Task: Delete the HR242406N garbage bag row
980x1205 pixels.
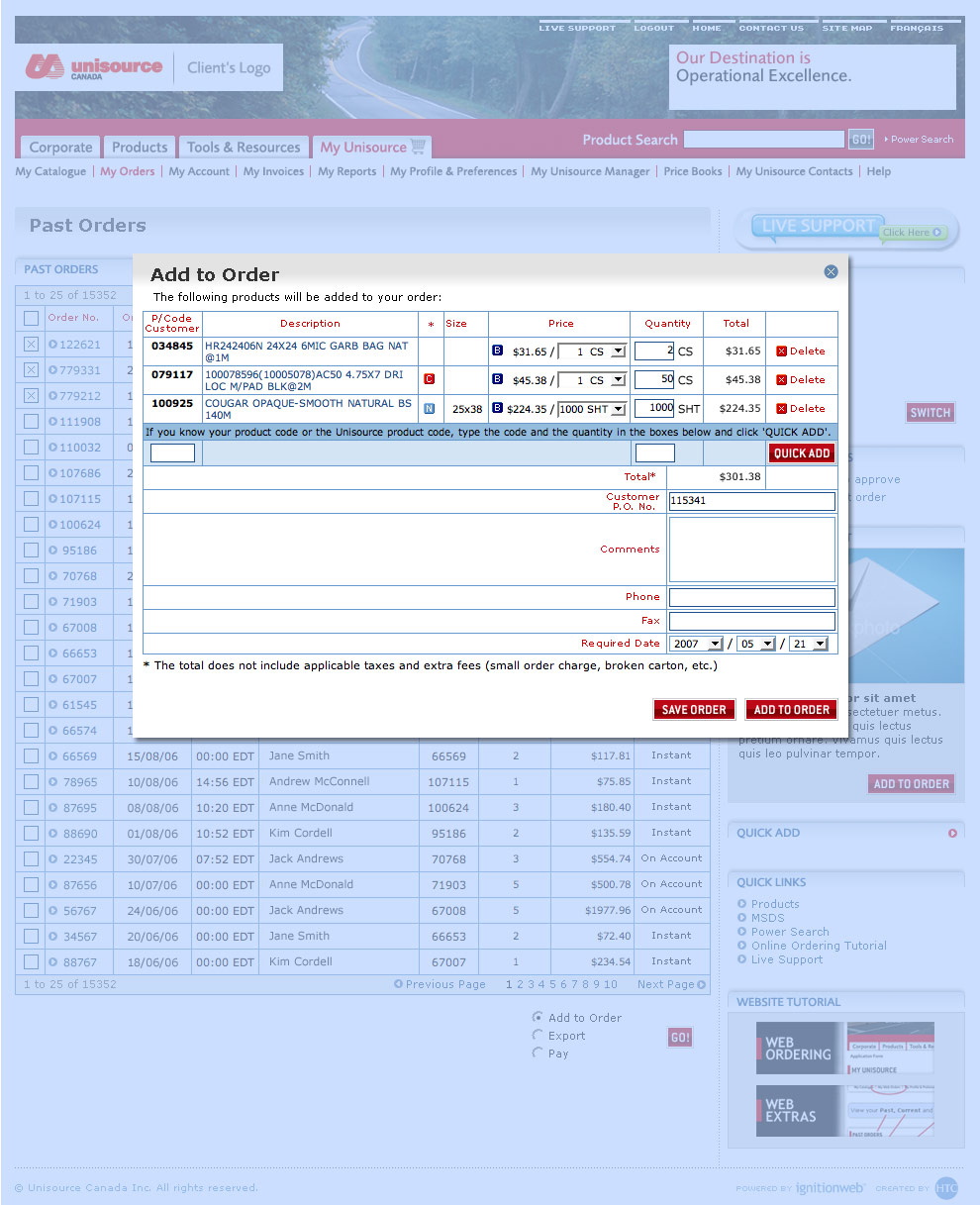Action: (x=800, y=351)
